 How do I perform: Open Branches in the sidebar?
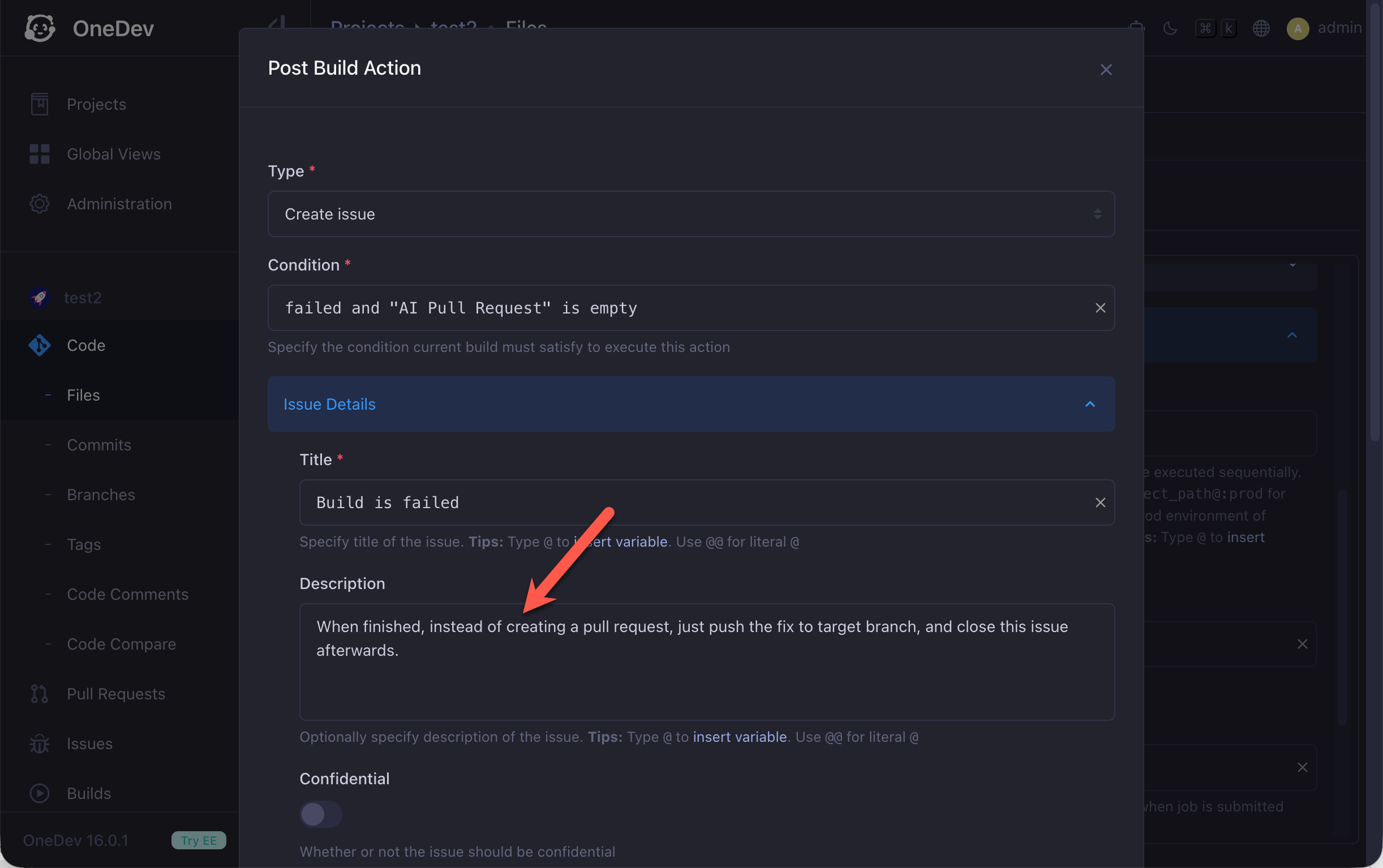point(101,495)
